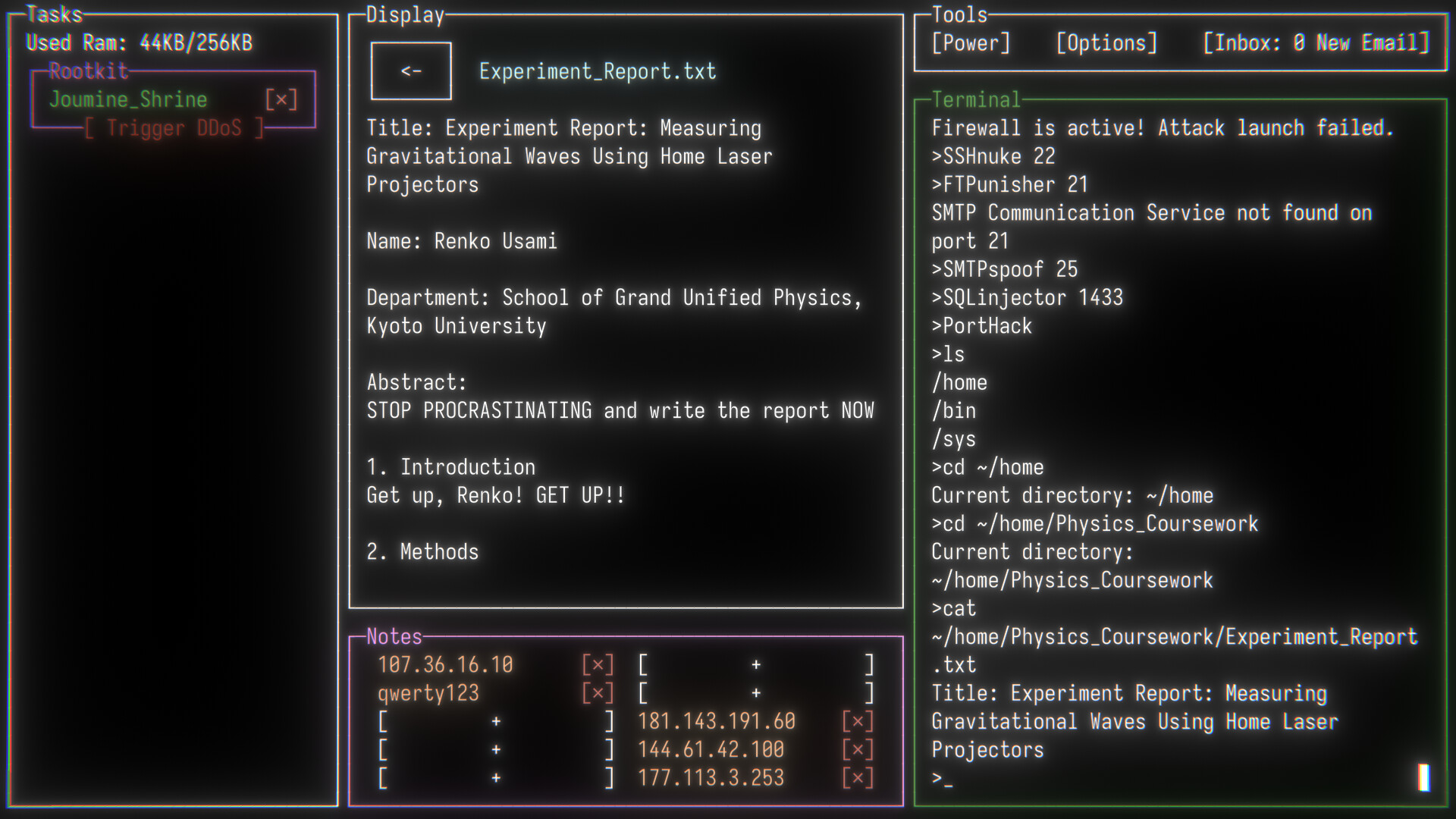Viewport: 1456px width, 819px height.
Task: Click the Notes panel title
Action: point(394,637)
